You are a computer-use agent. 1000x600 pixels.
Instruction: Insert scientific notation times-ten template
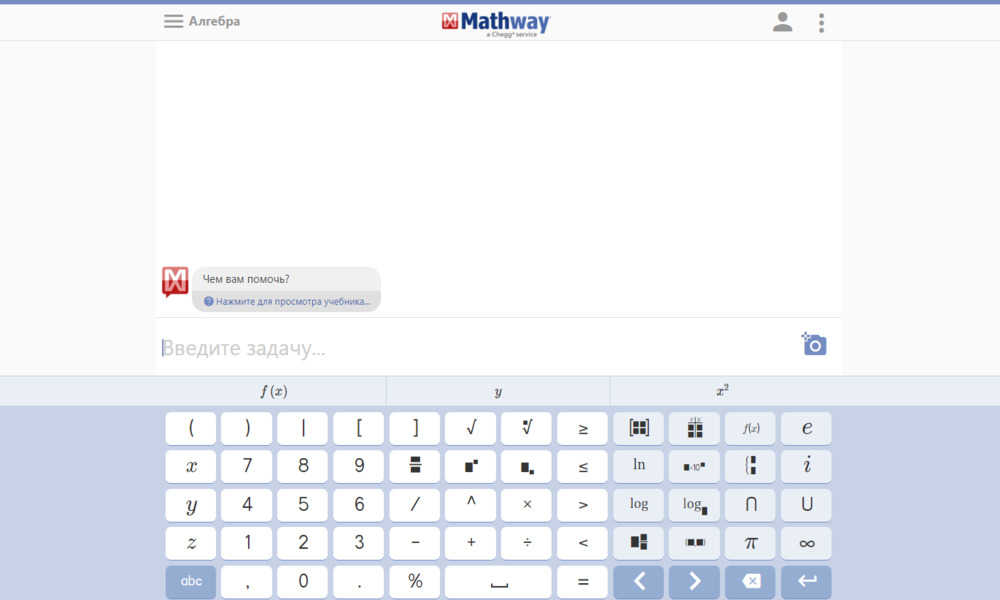point(694,466)
